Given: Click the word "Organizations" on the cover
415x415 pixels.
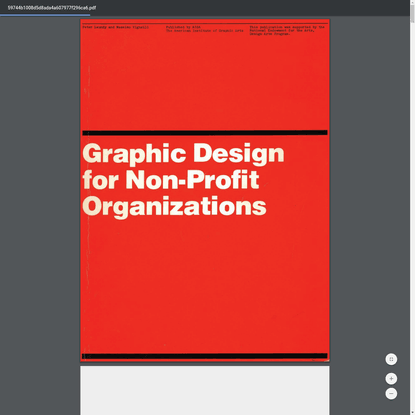Looking at the screenshot, I should 174,207.
